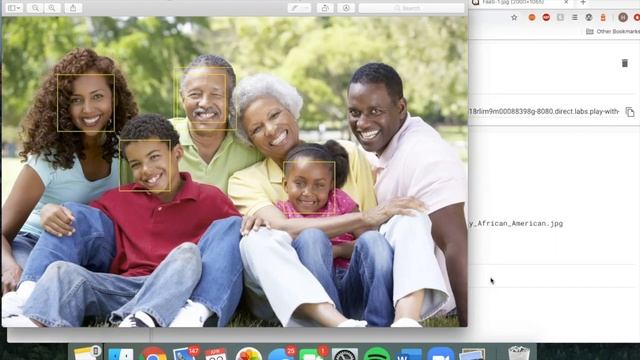Select the African_American.jpg file name text
Screen dimensions: 640x360
[x=516, y=224]
